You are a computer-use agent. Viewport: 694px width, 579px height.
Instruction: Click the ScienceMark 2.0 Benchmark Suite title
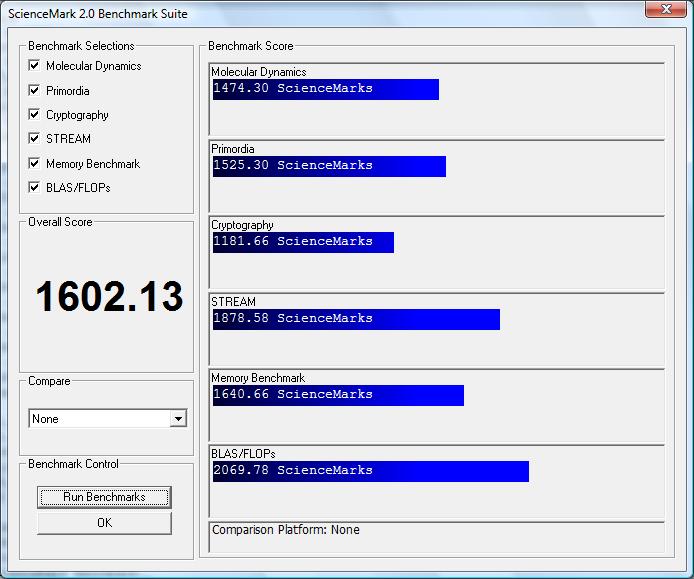(98, 14)
